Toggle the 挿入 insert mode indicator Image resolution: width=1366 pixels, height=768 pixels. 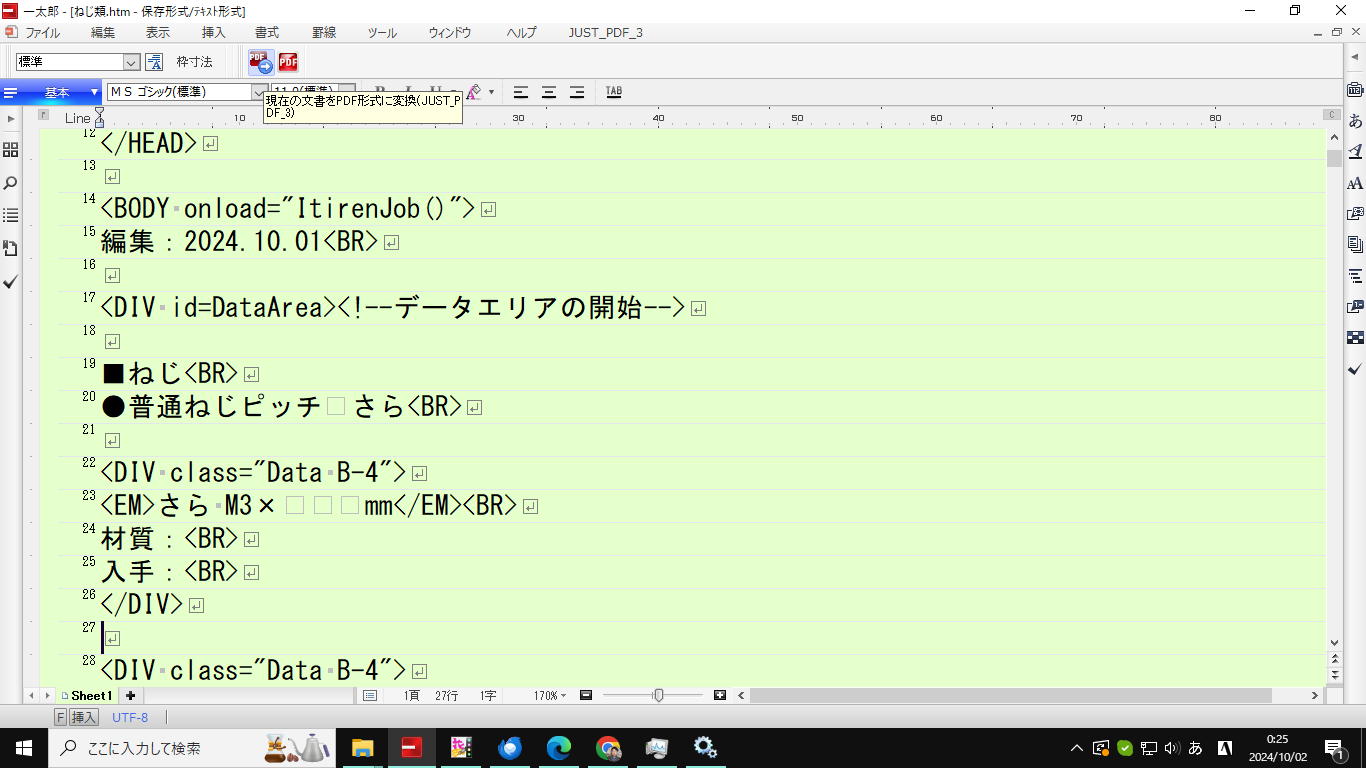[84, 717]
